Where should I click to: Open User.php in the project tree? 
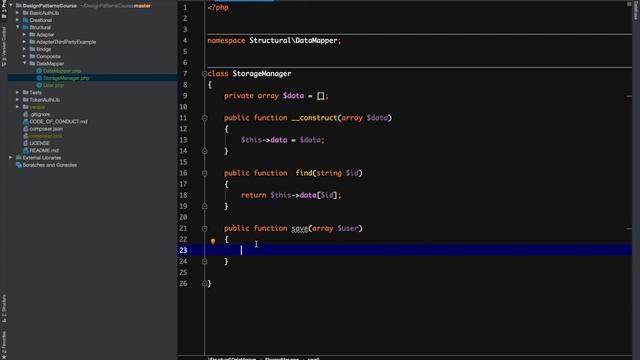click(x=53, y=85)
